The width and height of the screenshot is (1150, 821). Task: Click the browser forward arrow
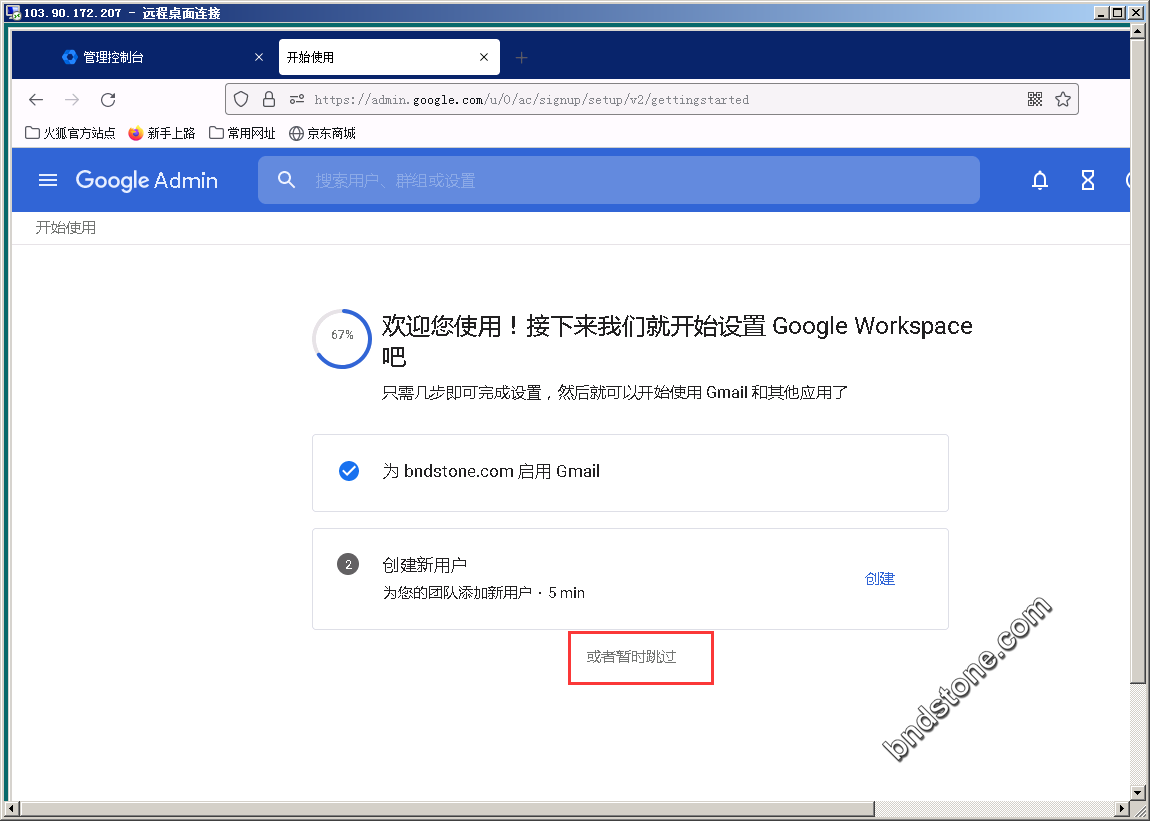pyautogui.click(x=72, y=100)
